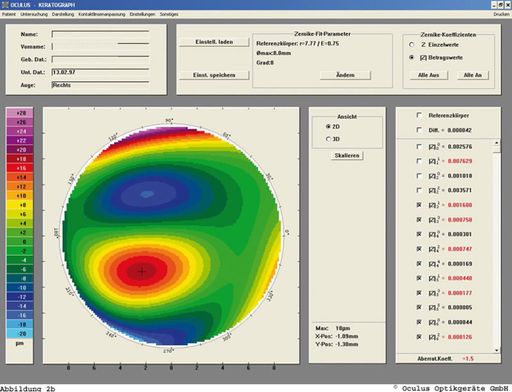Click the blue minimum region of the map
The image size is (512, 392).
point(147,194)
